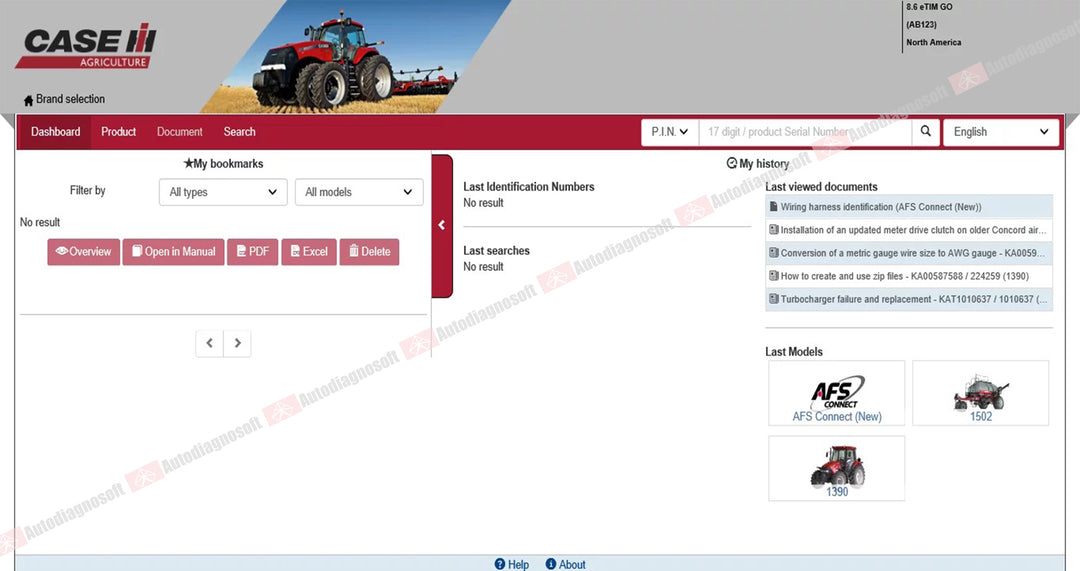This screenshot has width=1080, height=571.
Task: Click the Help question mark icon
Action: [500, 563]
